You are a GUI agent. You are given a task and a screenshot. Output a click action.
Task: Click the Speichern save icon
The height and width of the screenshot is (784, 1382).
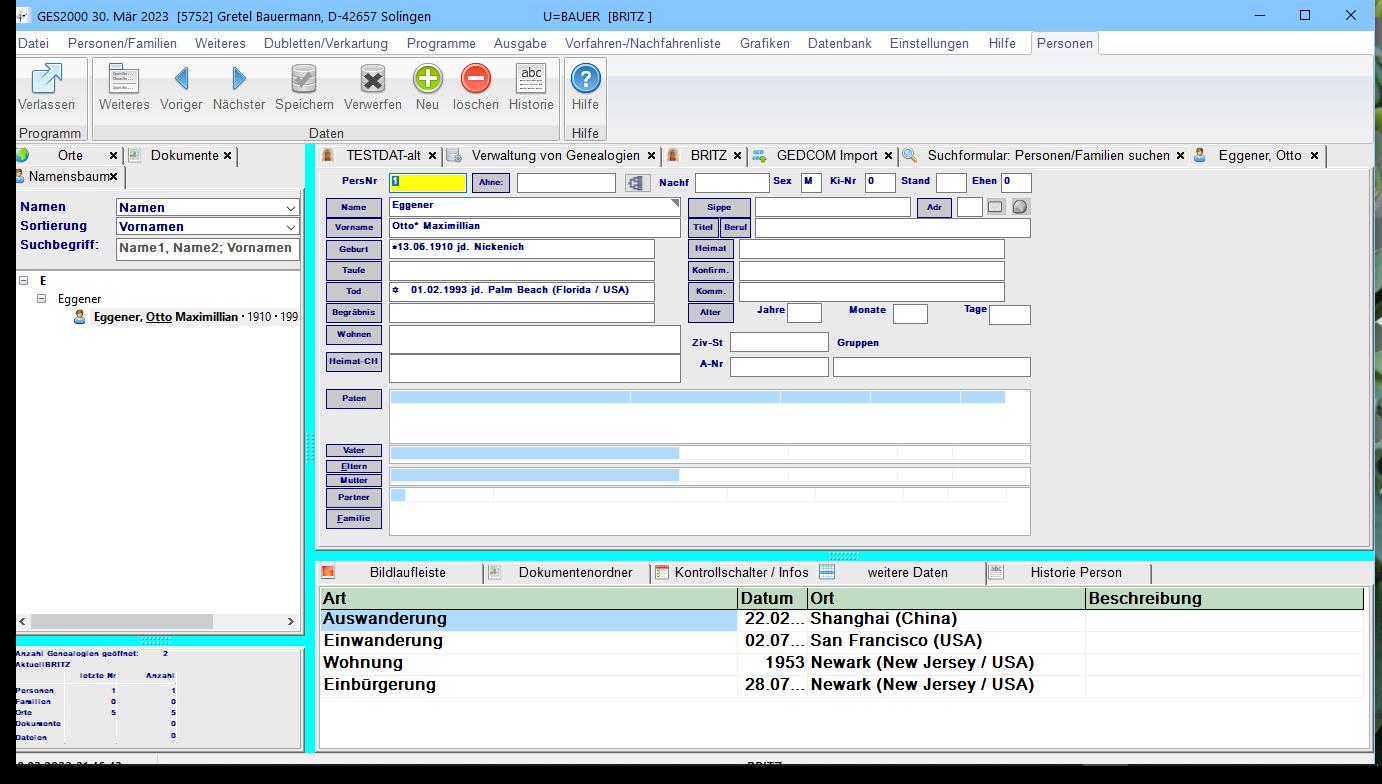[304, 78]
